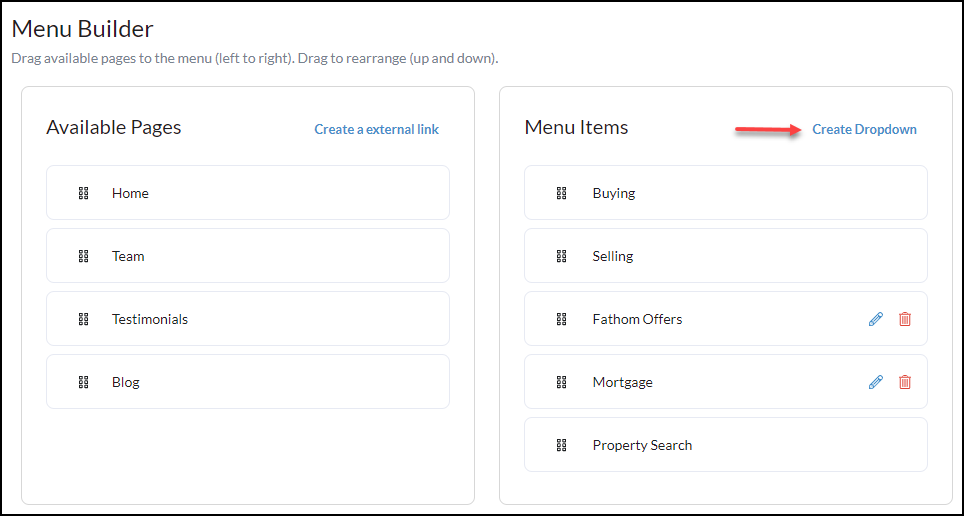Select the Buying menu item
The width and height of the screenshot is (964, 516).
coord(613,193)
